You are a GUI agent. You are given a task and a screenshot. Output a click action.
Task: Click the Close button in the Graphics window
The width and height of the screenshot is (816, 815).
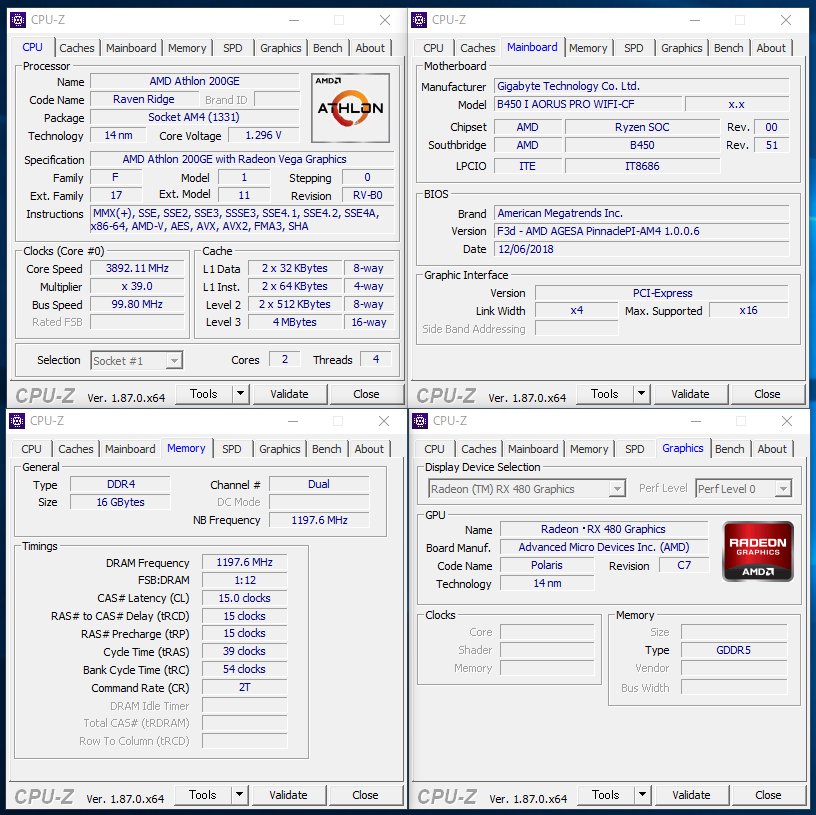coord(768,795)
